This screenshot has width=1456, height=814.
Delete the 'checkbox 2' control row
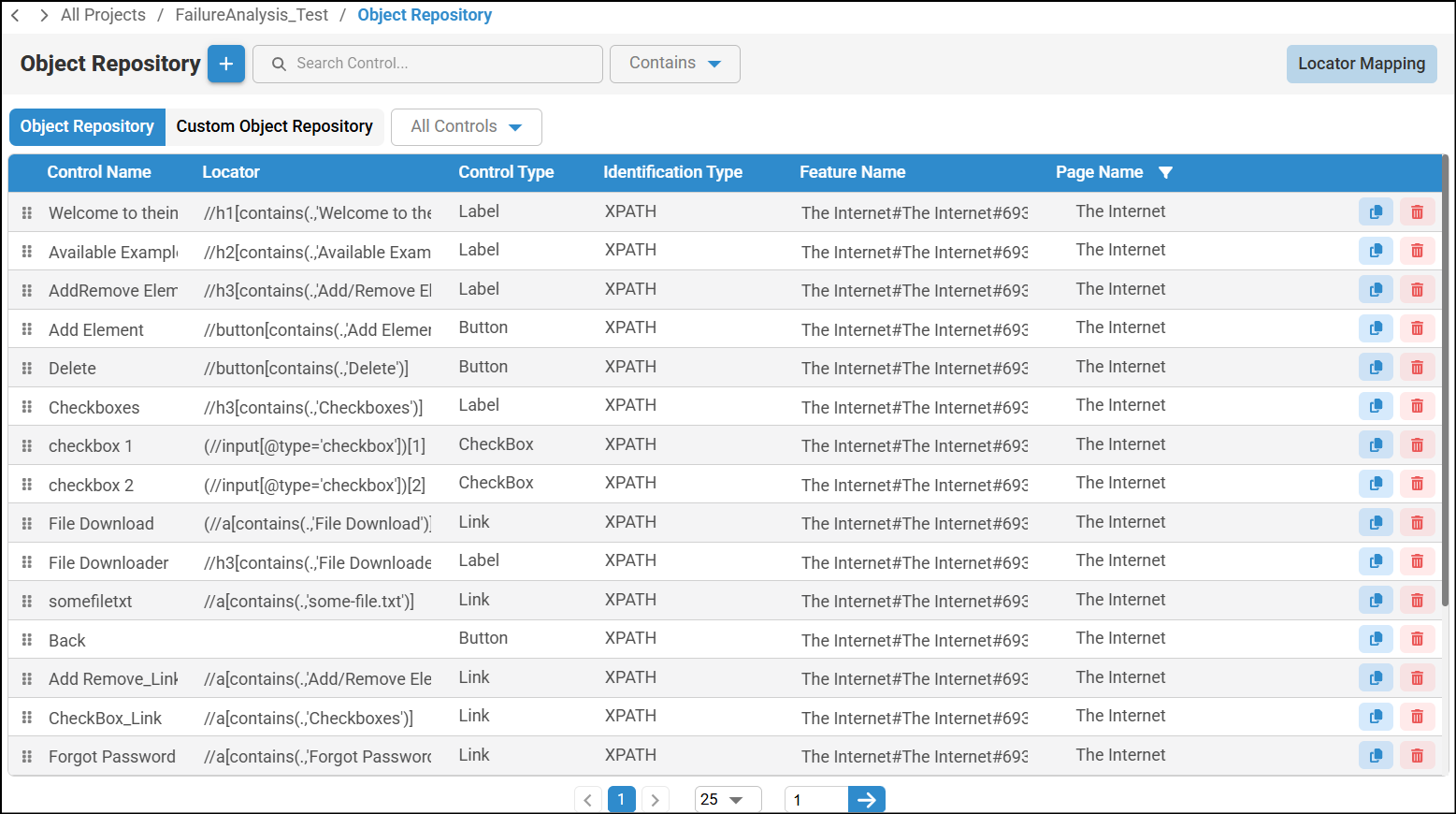1417,484
